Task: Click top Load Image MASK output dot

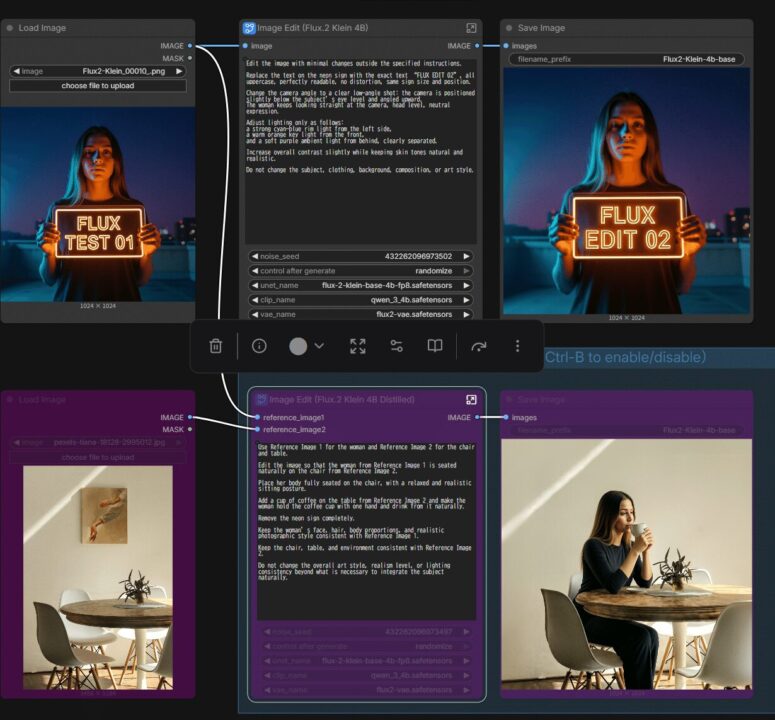Action: pyautogui.click(x=190, y=58)
